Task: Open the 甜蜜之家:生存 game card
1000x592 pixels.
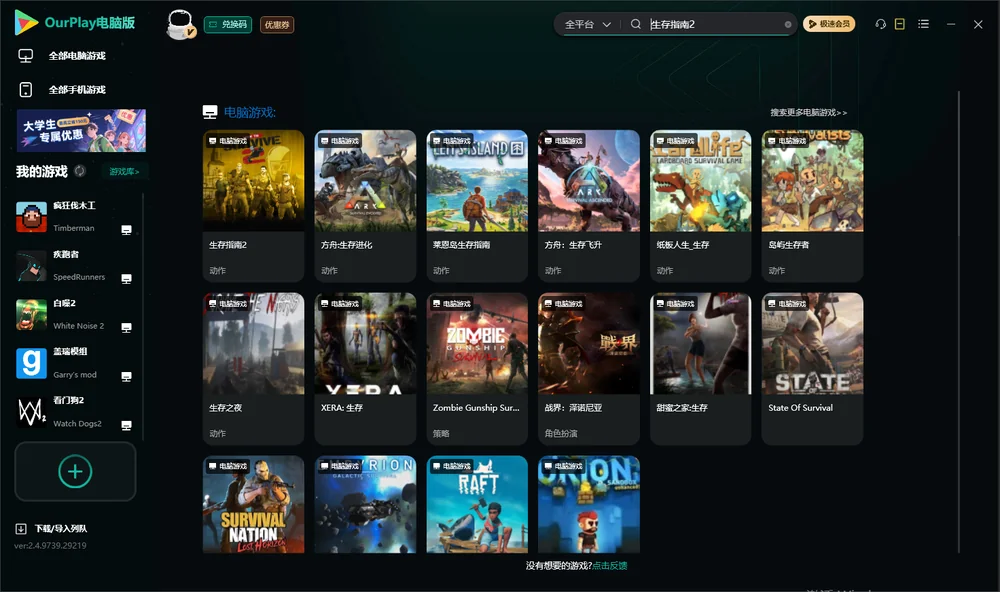Action: (x=700, y=368)
